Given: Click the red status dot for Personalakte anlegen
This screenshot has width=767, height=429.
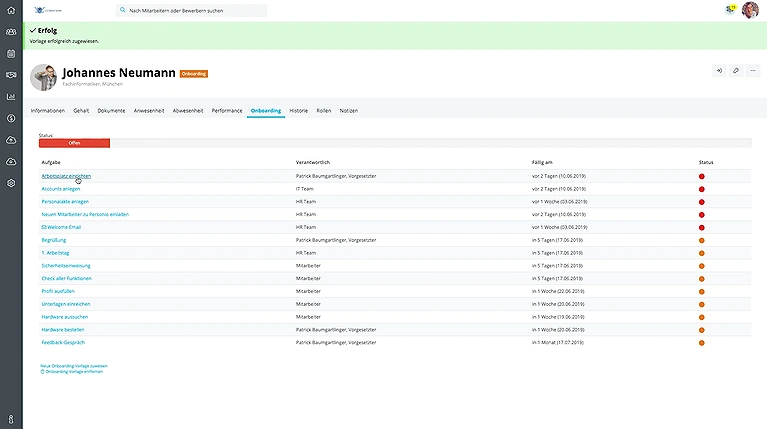Looking at the screenshot, I should (x=701, y=202).
